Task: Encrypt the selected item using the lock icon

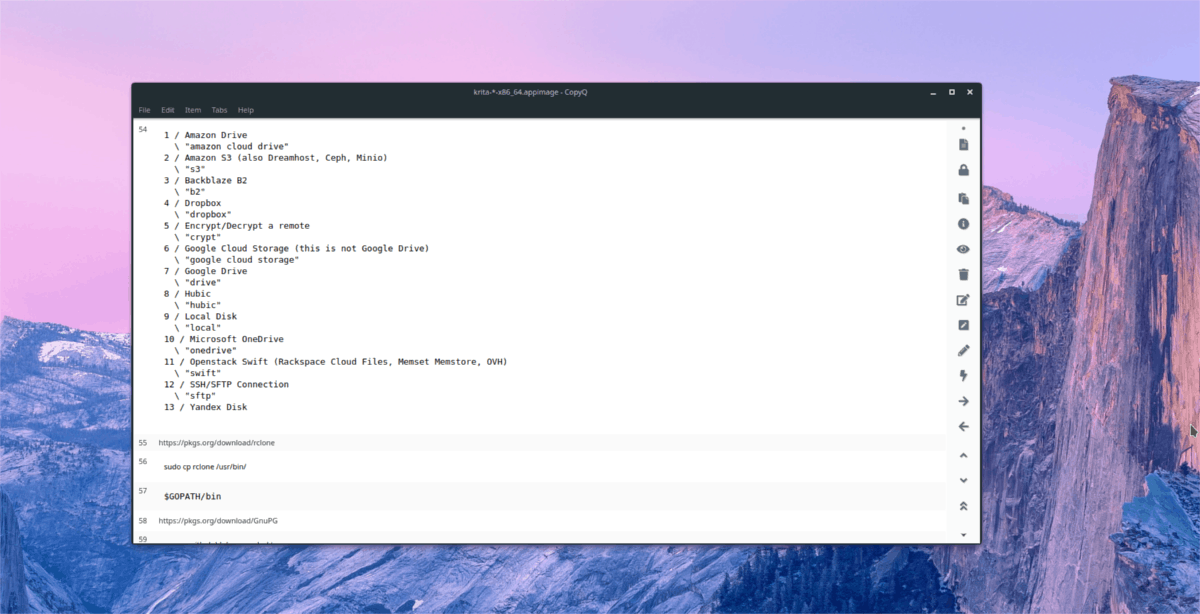Action: coord(963,170)
